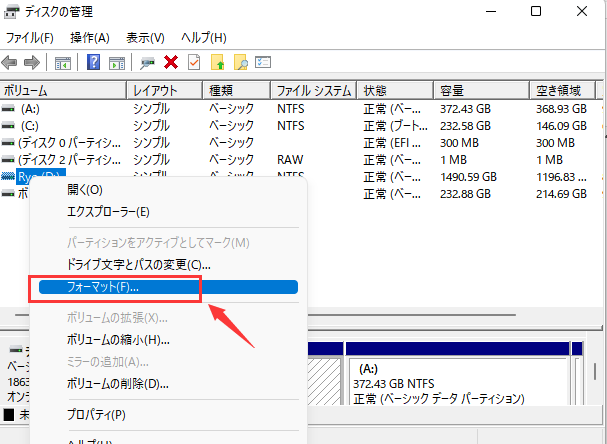This screenshot has width=607, height=444.
Task: Click 正常 (EFI ... status cell
Action: point(392,143)
